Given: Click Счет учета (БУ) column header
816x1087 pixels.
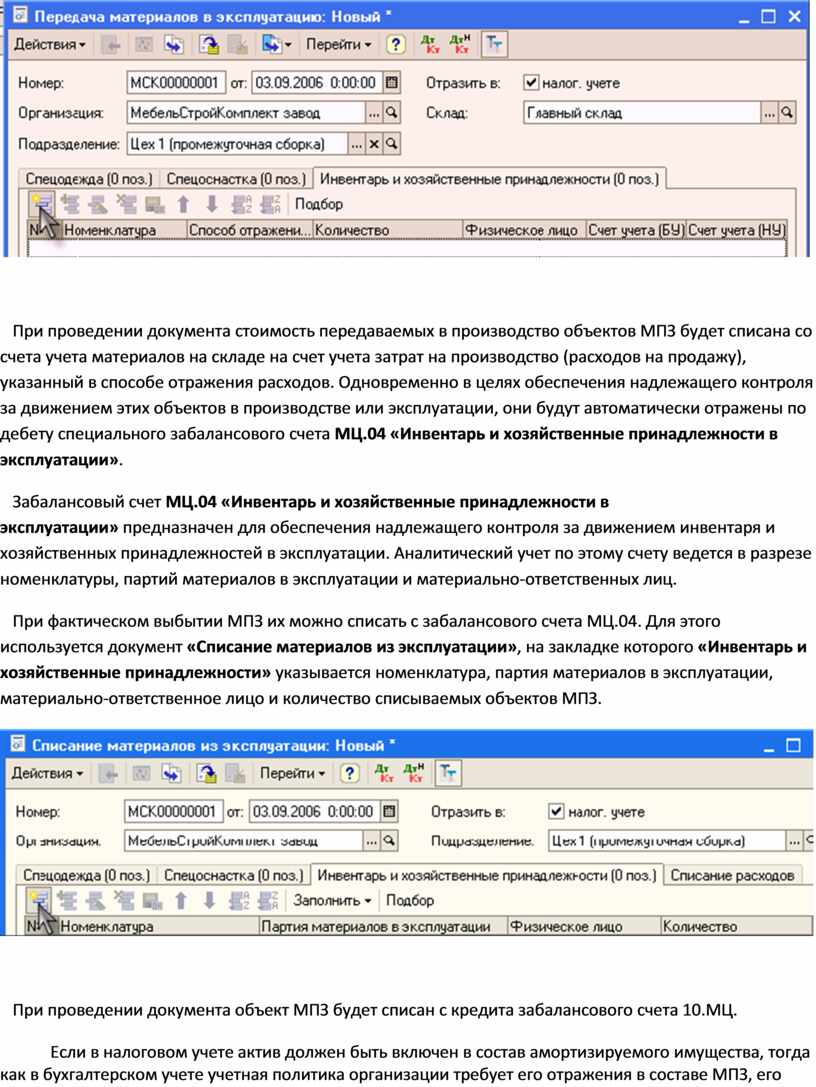Looking at the screenshot, I should pyautogui.click(x=635, y=230).
